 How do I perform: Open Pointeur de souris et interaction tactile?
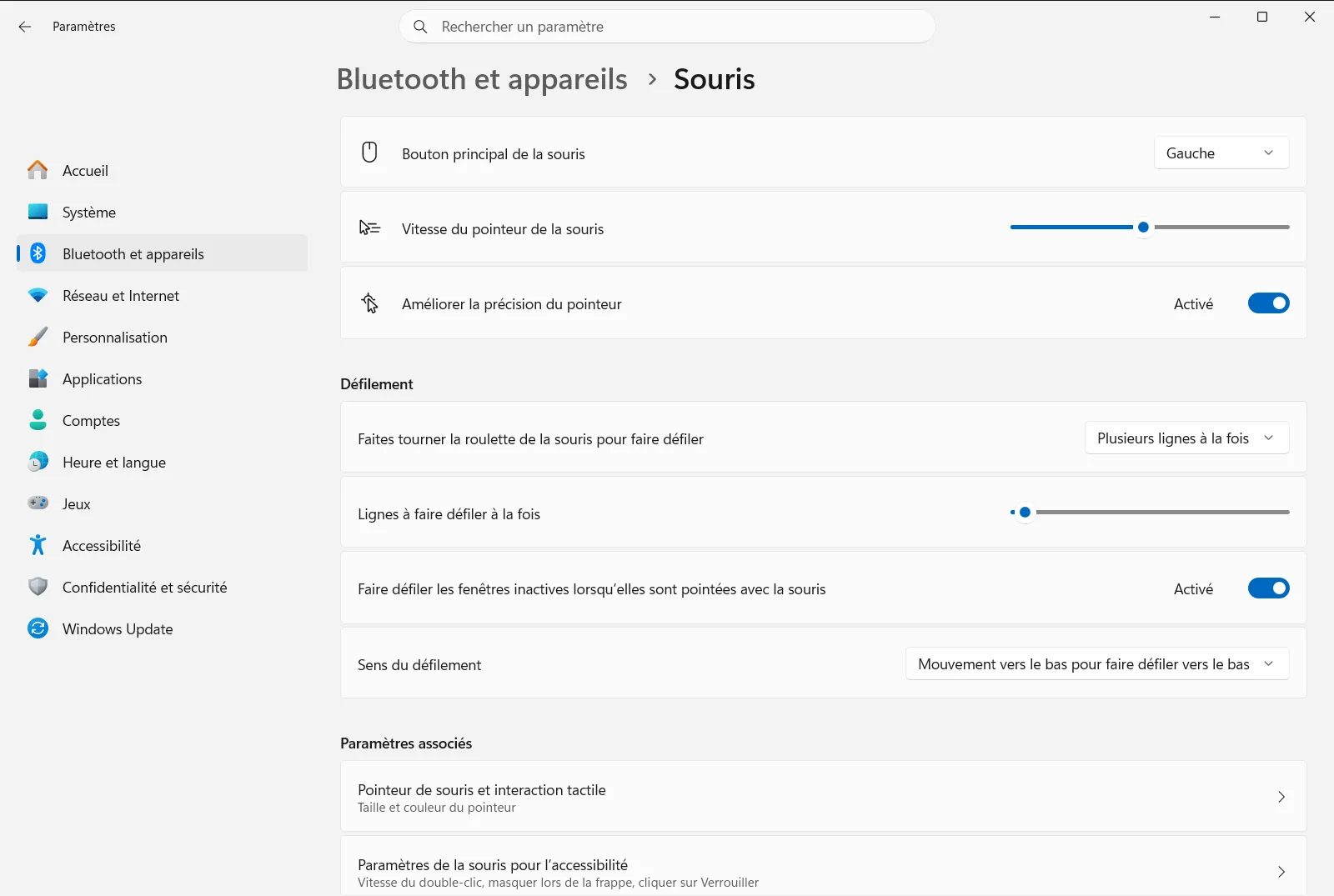[x=823, y=796]
